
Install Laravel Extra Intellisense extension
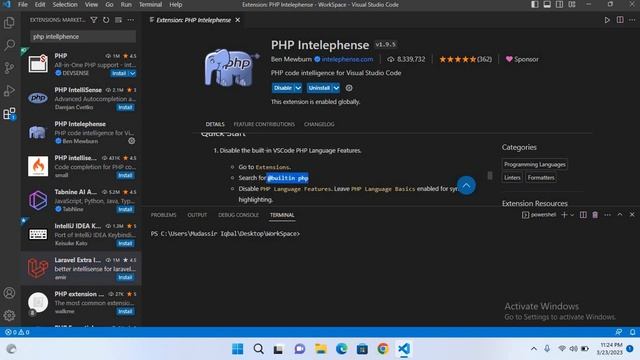(125, 277)
